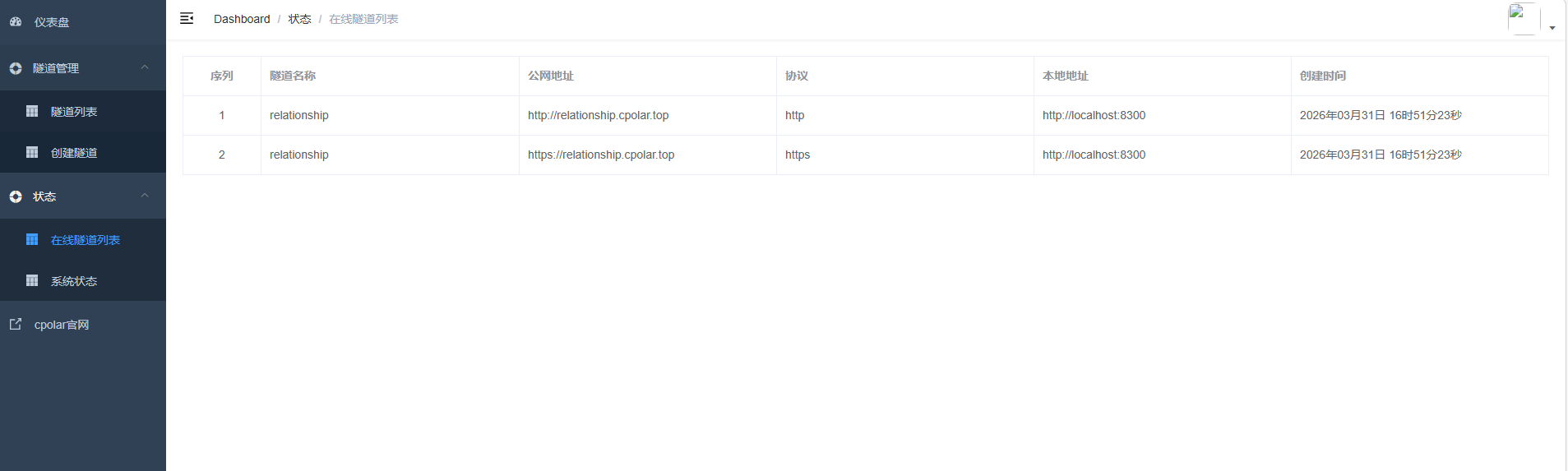Click the plus icon beside 隧道管理
This screenshot has height=471, width=1568.
[x=16, y=68]
